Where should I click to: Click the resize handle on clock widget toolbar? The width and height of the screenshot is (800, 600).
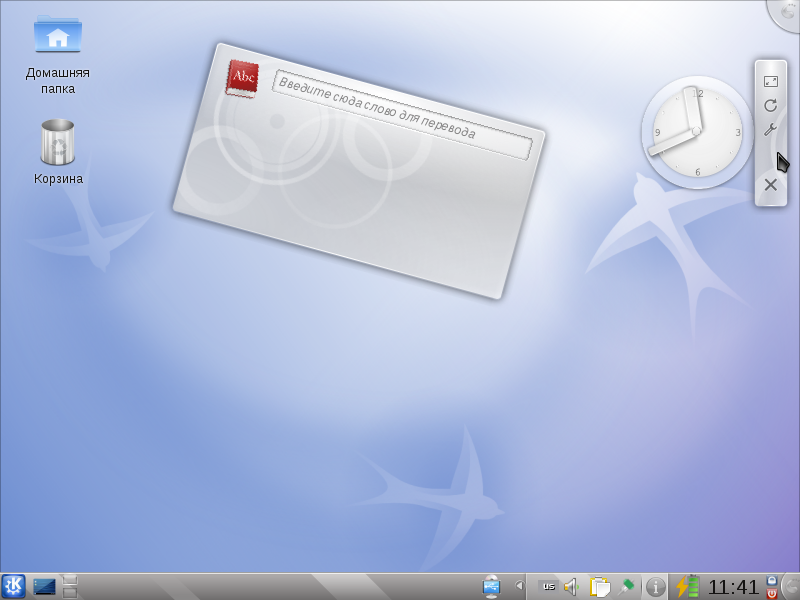770,82
